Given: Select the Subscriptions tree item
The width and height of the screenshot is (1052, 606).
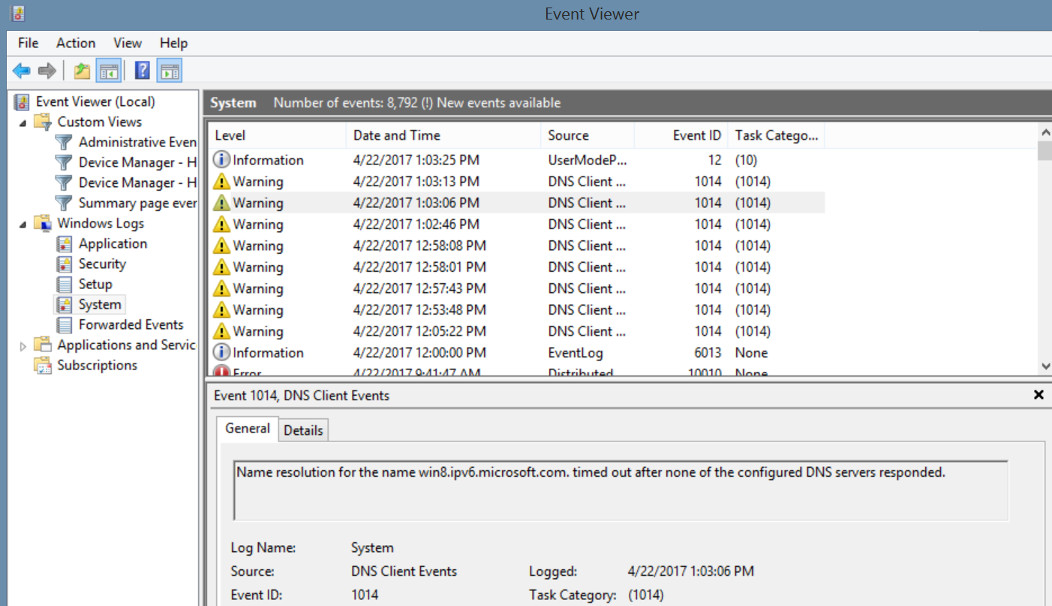Looking at the screenshot, I should click(x=97, y=365).
